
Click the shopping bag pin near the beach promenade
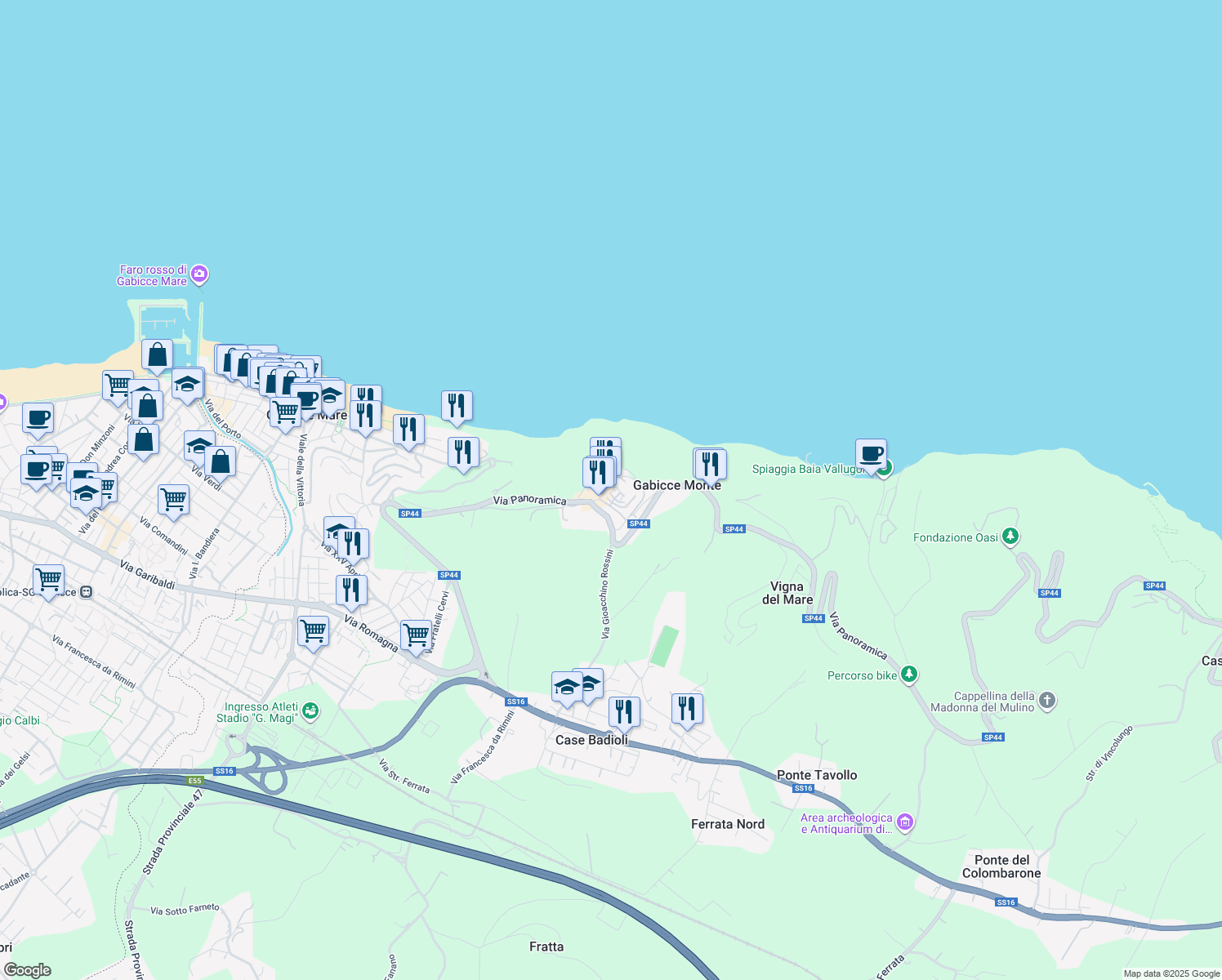[156, 354]
